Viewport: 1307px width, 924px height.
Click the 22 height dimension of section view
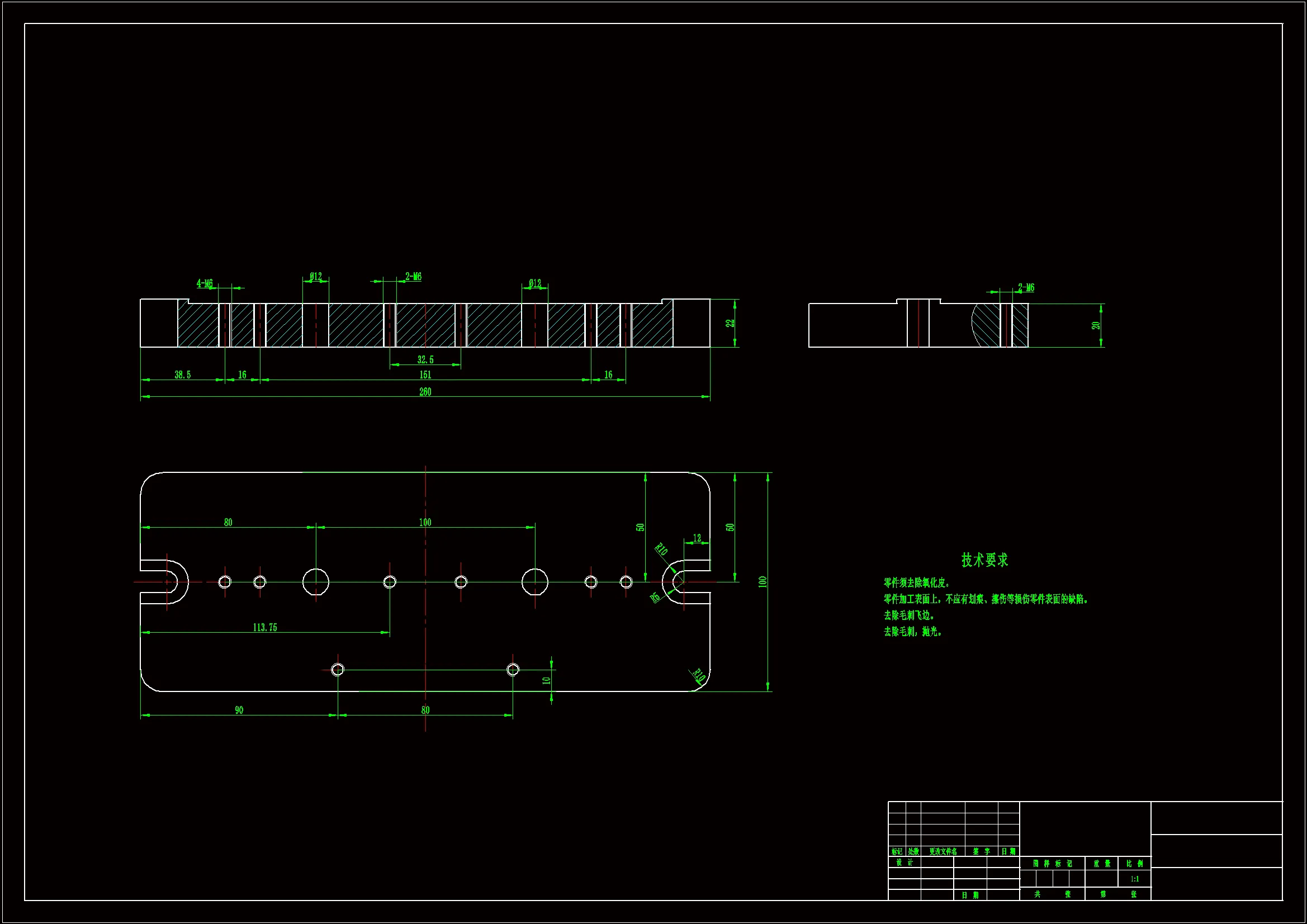(x=730, y=323)
